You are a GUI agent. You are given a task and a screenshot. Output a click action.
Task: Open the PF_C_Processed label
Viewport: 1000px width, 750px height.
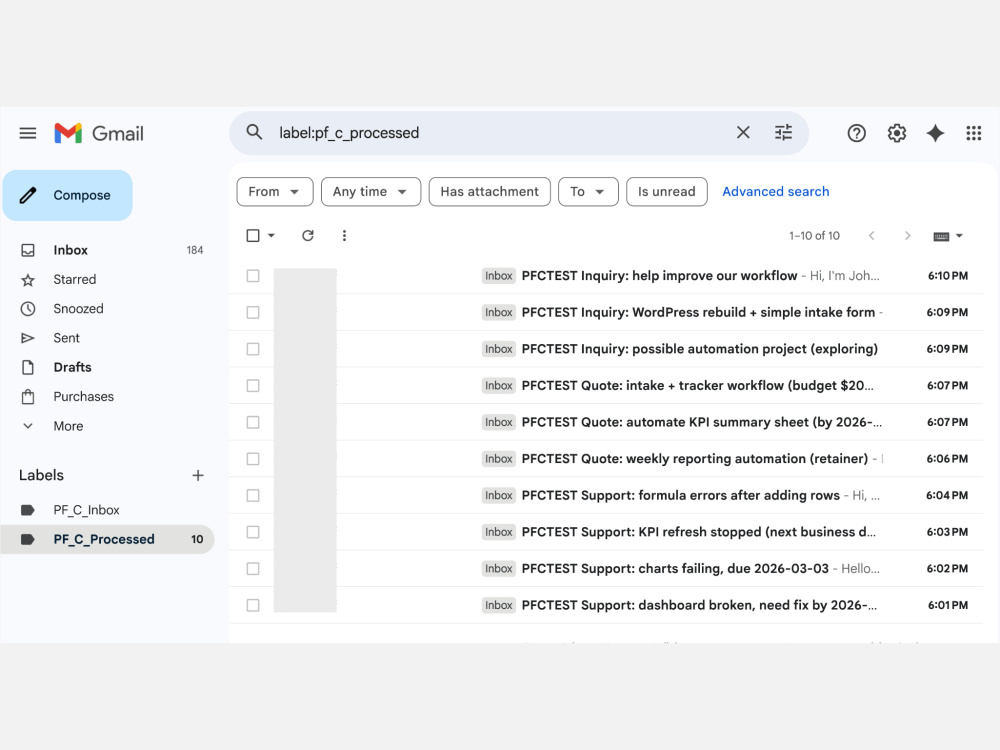click(x=107, y=540)
